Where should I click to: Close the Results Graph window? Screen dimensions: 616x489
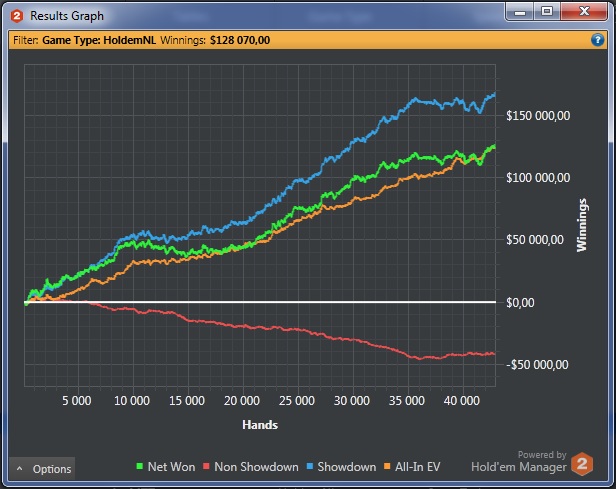584,11
